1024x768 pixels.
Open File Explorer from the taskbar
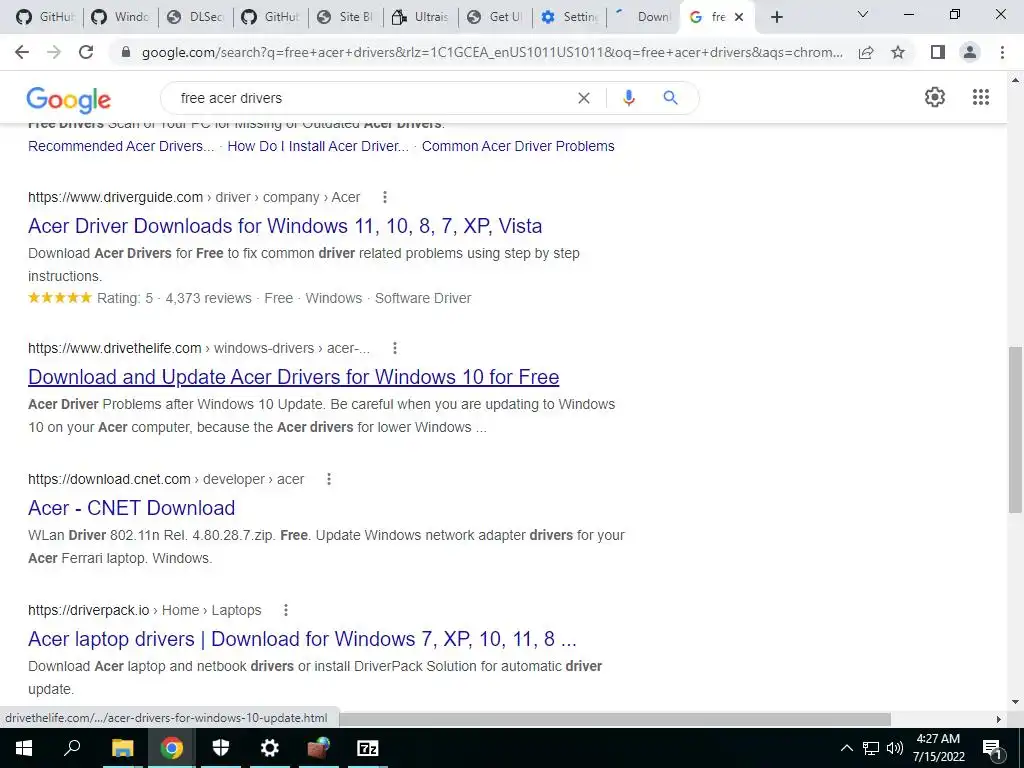[122, 748]
